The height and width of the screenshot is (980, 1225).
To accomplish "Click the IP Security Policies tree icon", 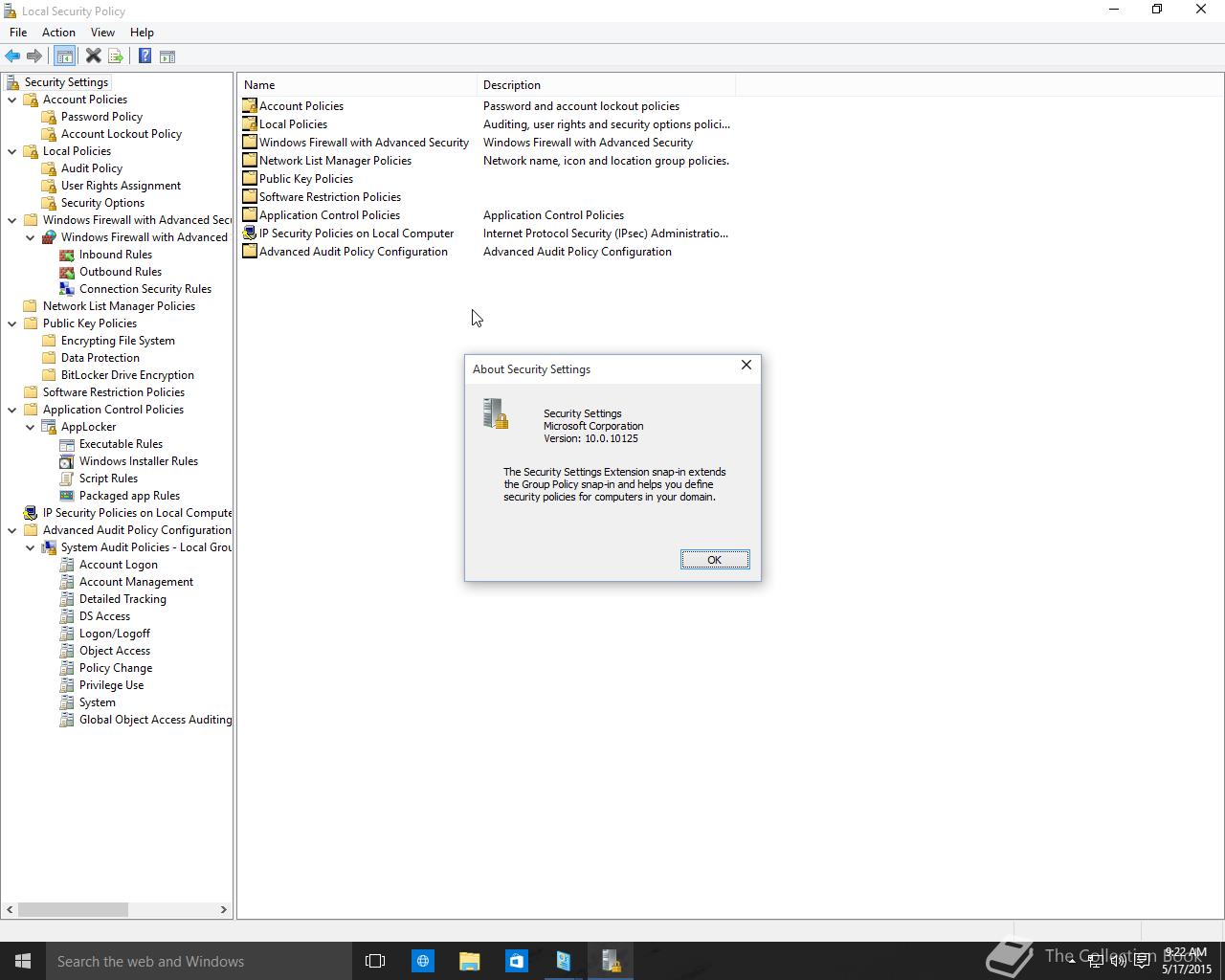I will click(x=31, y=513).
